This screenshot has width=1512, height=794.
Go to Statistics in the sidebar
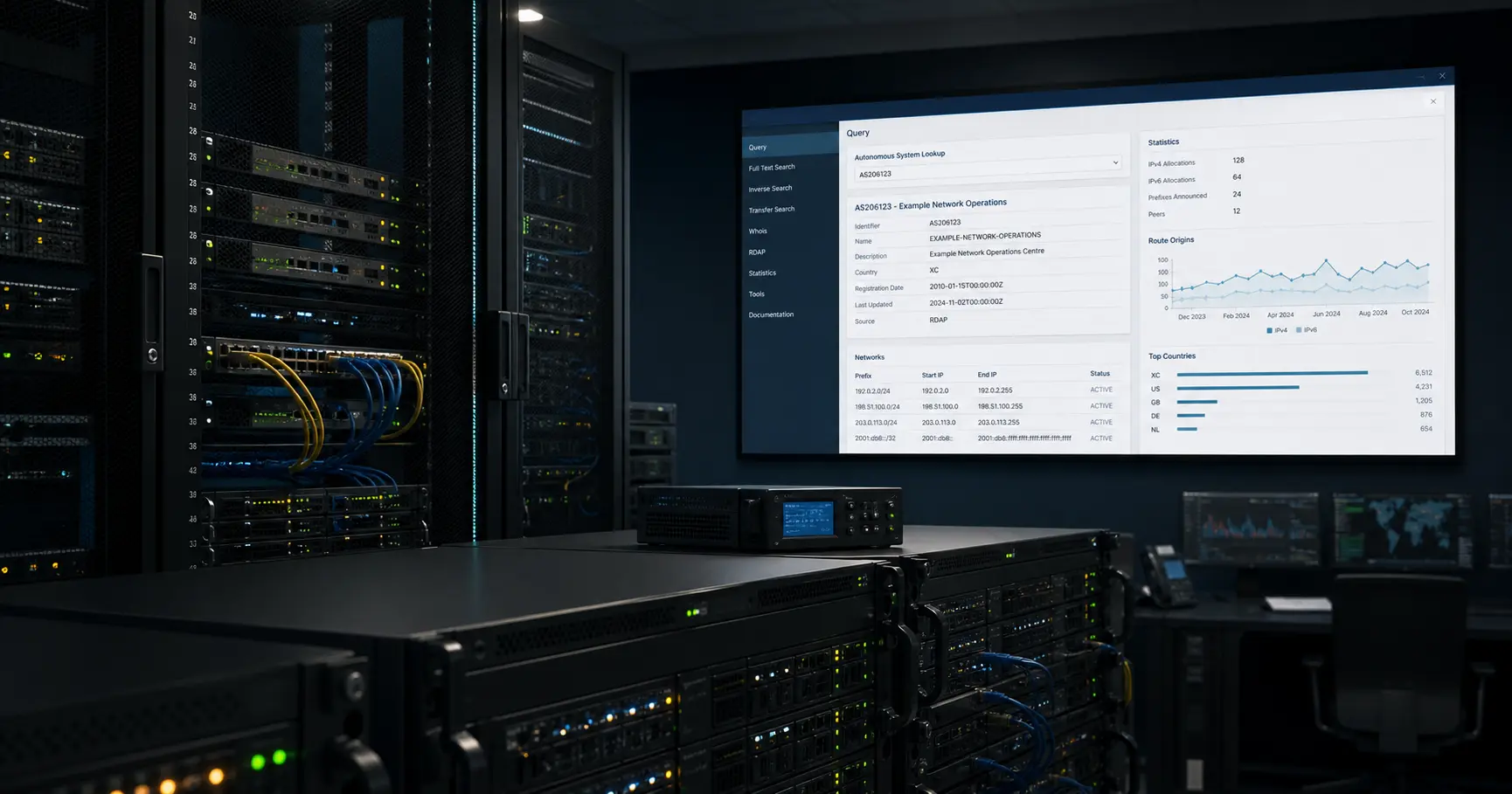[x=762, y=273]
